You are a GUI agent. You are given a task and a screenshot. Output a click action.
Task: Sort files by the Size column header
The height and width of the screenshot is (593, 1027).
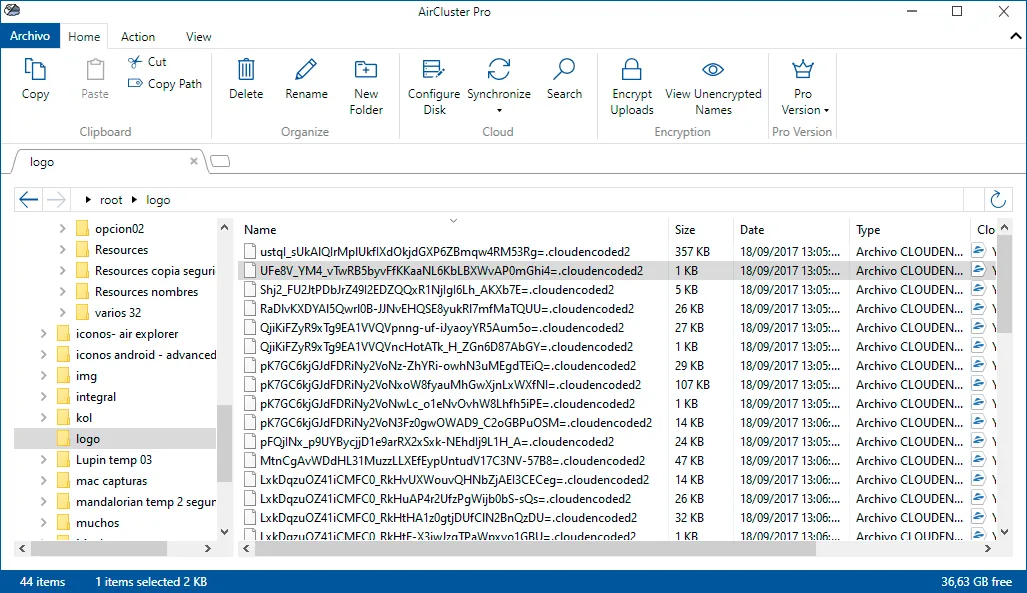point(685,230)
